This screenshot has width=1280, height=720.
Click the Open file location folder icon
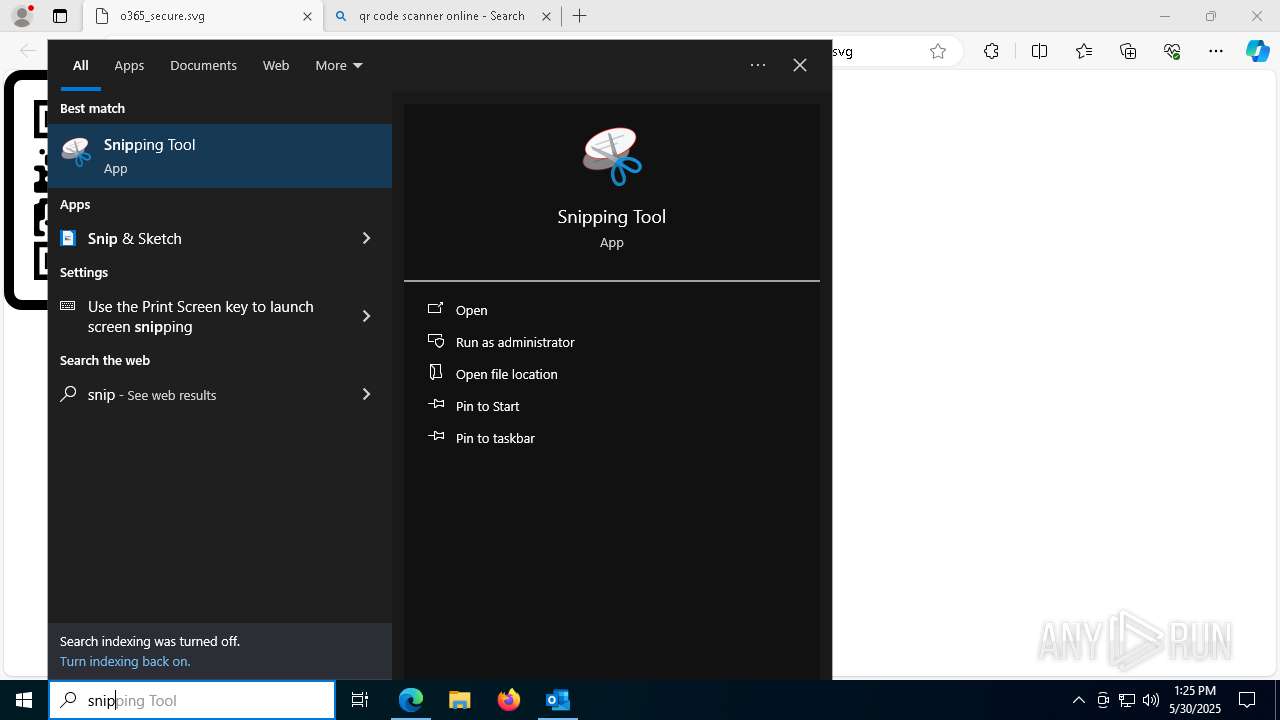436,373
